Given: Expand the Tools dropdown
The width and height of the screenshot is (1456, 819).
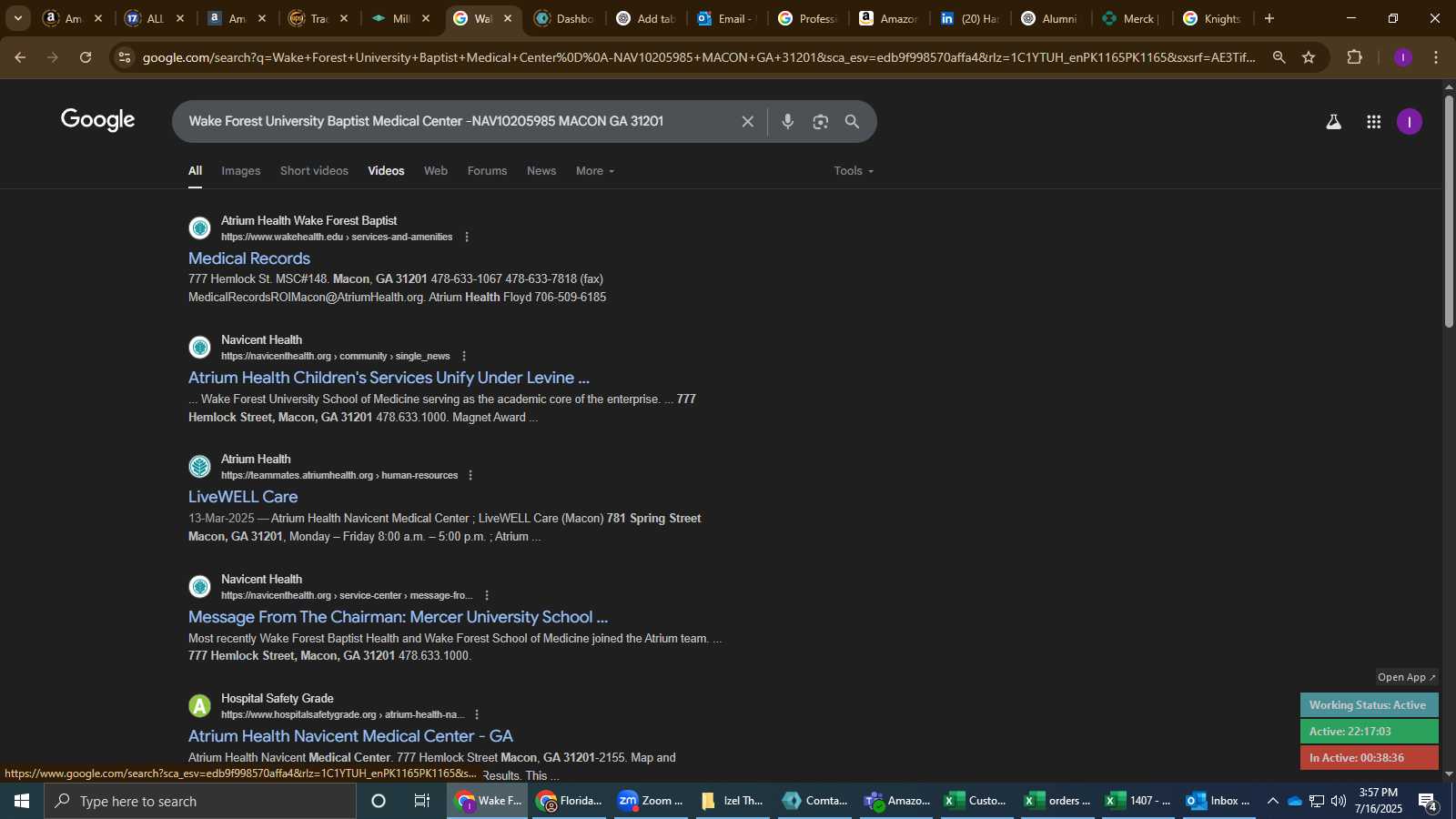Looking at the screenshot, I should point(854,171).
